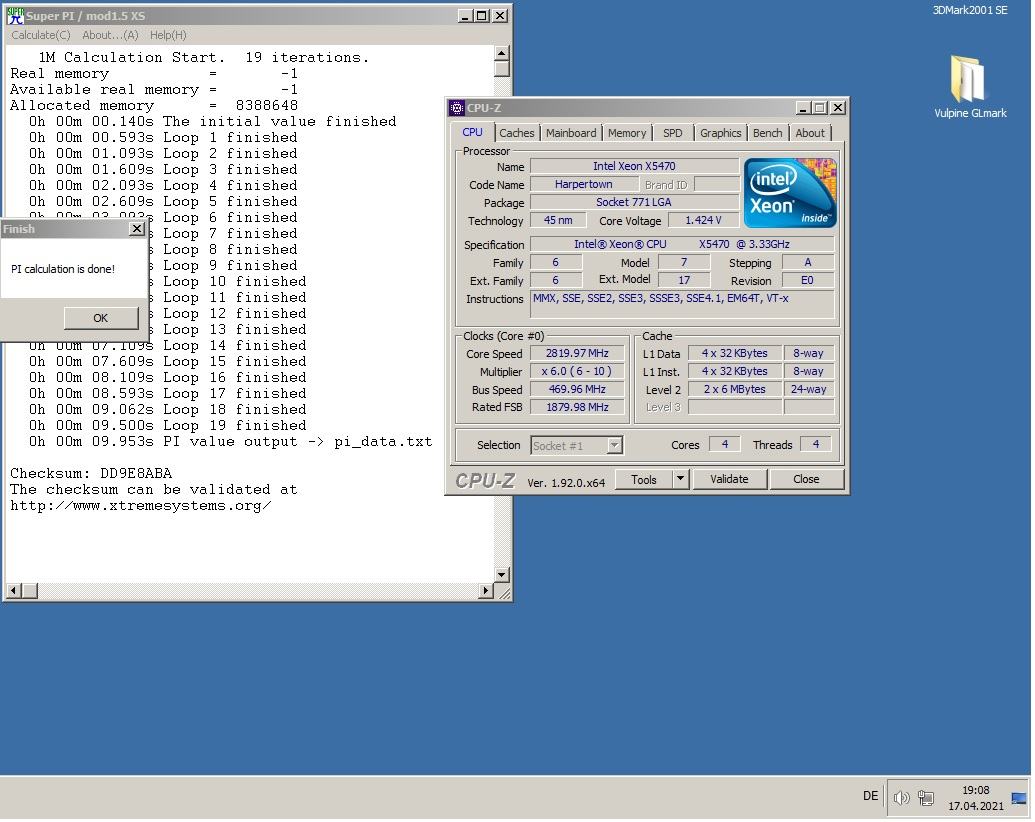Click the Super PI title bar icon
This screenshot has width=1035, height=822.
coord(15,16)
